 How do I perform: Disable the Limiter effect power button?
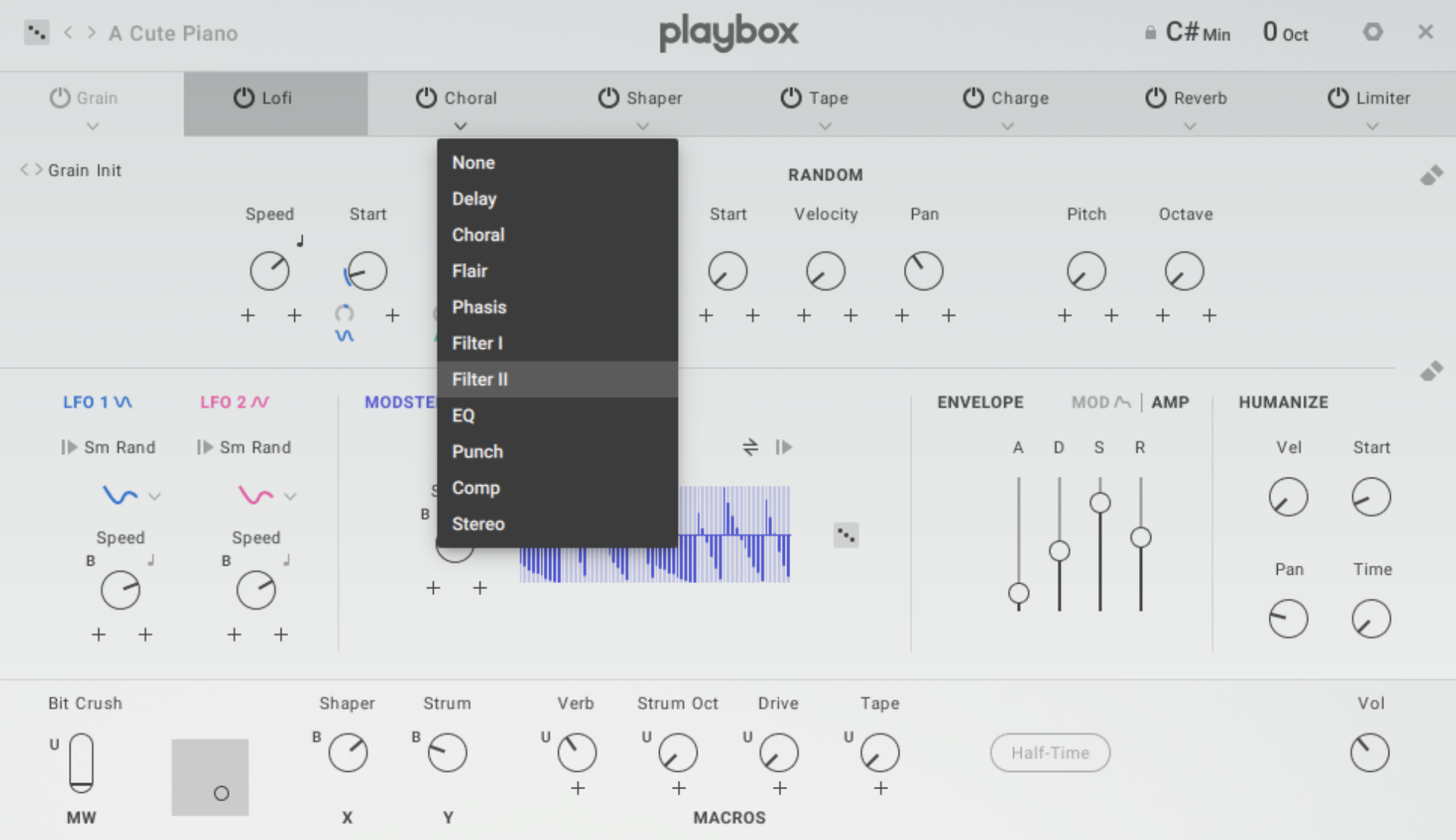[1337, 97]
